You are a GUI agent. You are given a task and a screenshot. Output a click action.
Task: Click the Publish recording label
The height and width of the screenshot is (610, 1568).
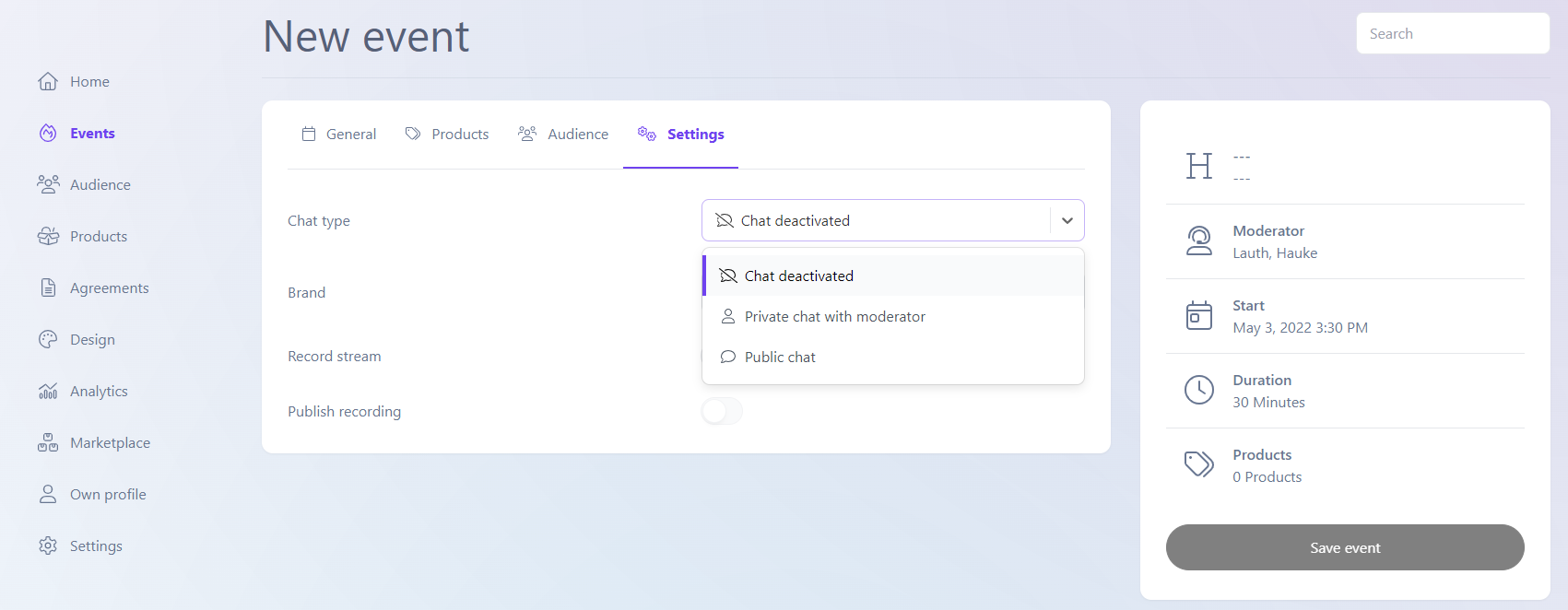[x=344, y=411]
